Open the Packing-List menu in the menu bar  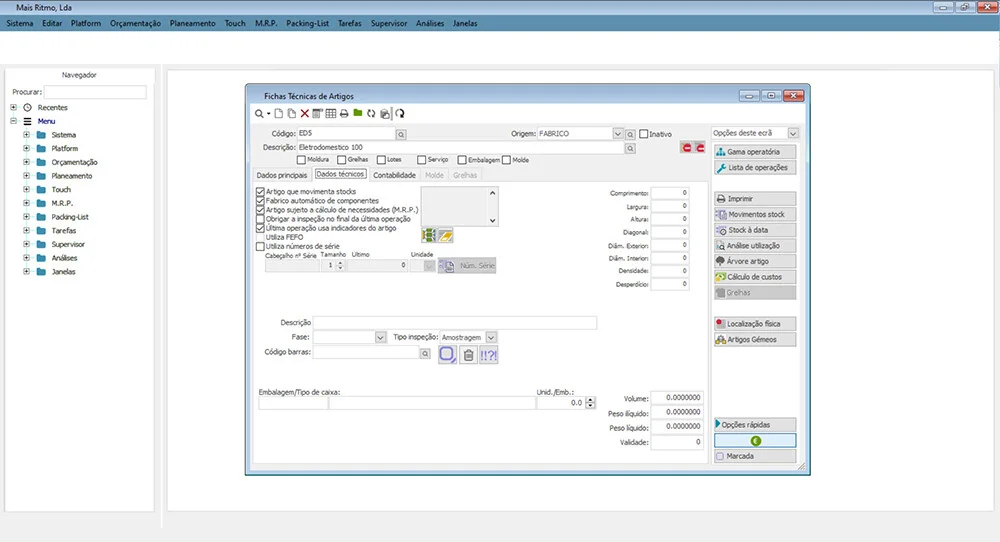[307, 24]
